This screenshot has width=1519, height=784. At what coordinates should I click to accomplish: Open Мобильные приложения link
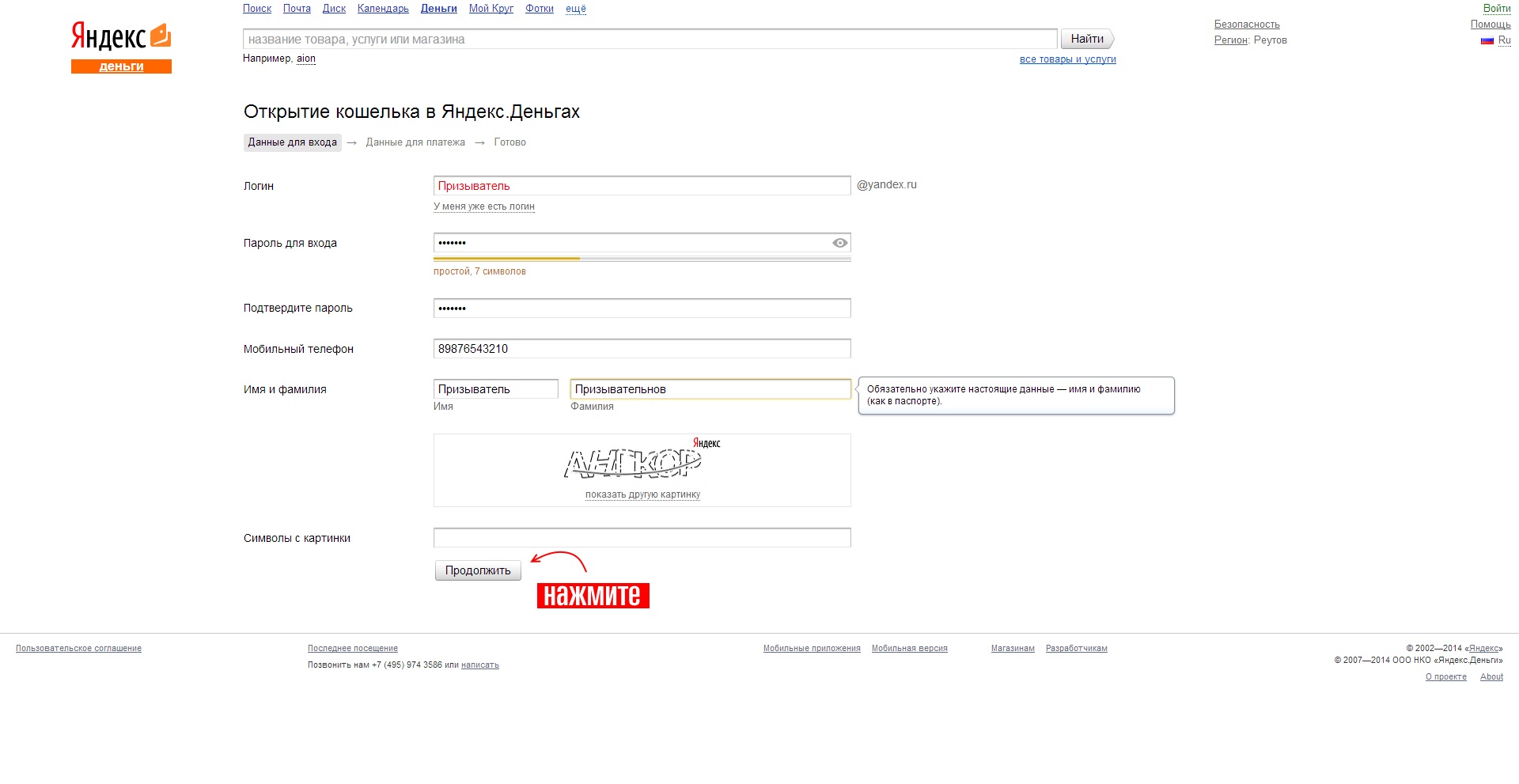click(x=812, y=649)
